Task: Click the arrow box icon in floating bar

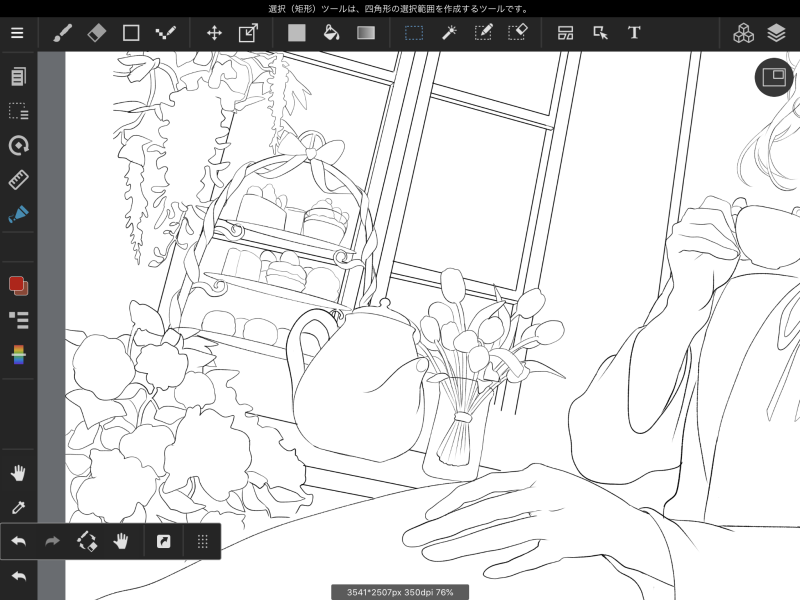Action: [163, 541]
